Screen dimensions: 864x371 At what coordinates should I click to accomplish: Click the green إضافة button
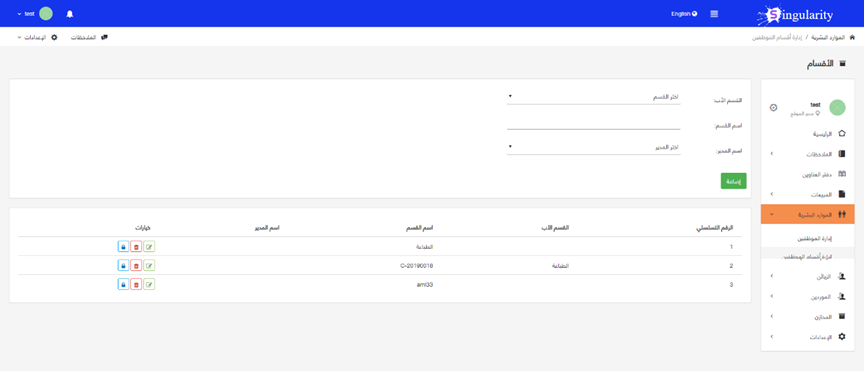733,181
